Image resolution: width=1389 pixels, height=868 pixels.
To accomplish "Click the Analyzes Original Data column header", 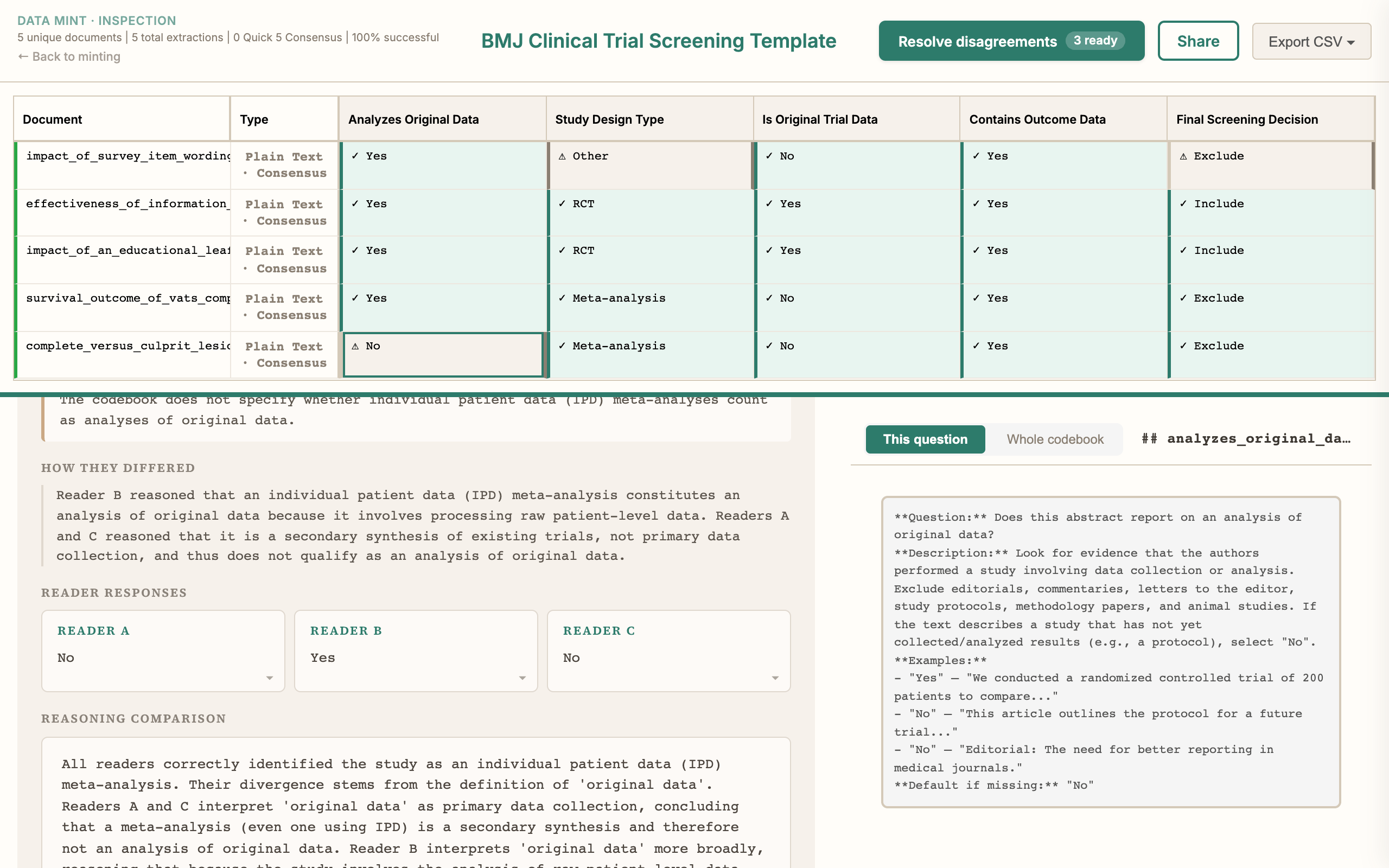I will point(442,119).
